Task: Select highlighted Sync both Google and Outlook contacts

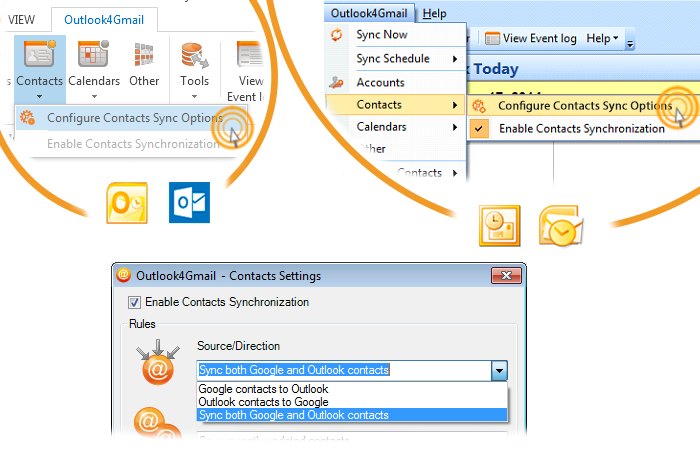Action: (x=352, y=415)
